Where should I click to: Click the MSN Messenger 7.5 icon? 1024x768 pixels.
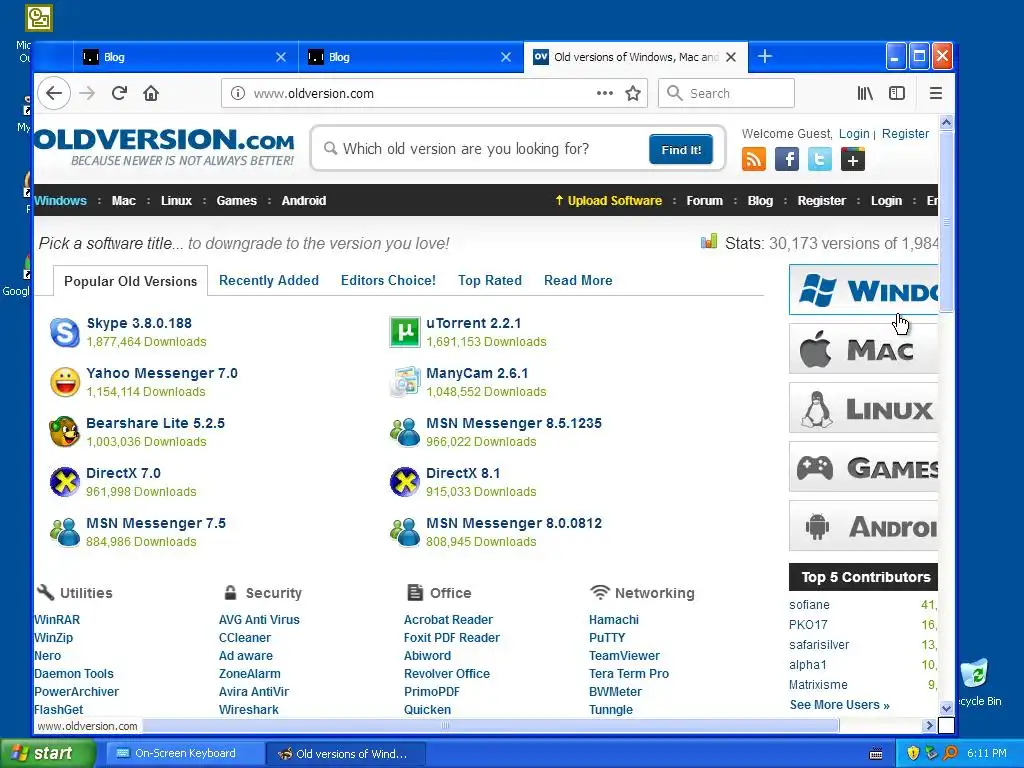tap(65, 532)
